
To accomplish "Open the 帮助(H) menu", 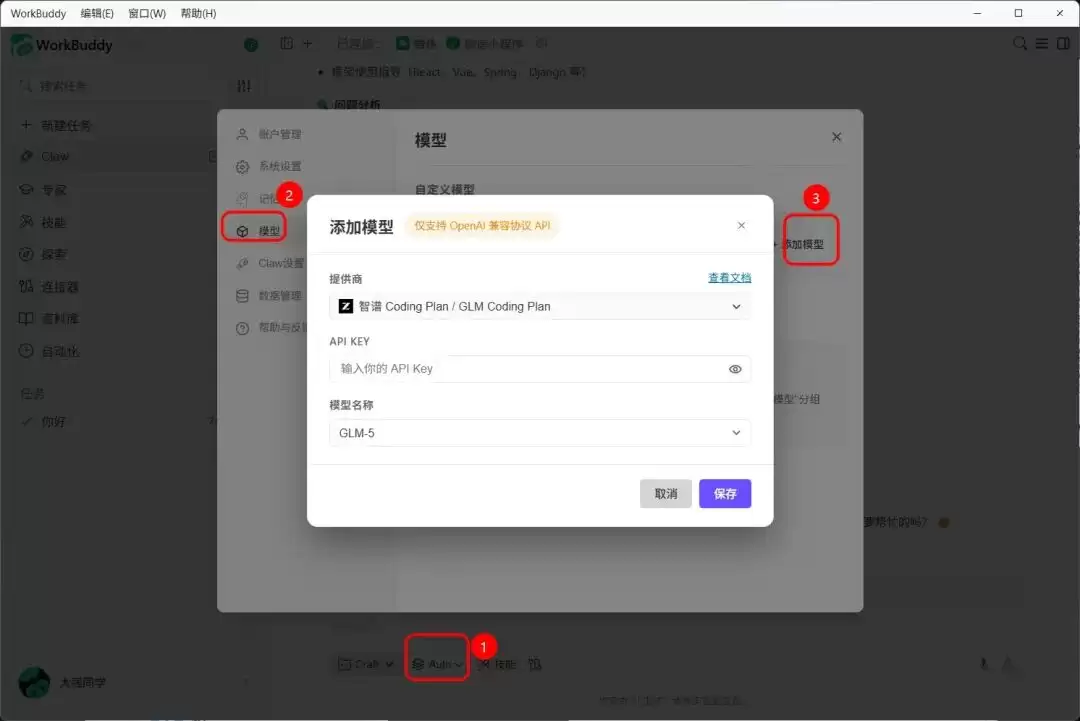I will tap(198, 13).
